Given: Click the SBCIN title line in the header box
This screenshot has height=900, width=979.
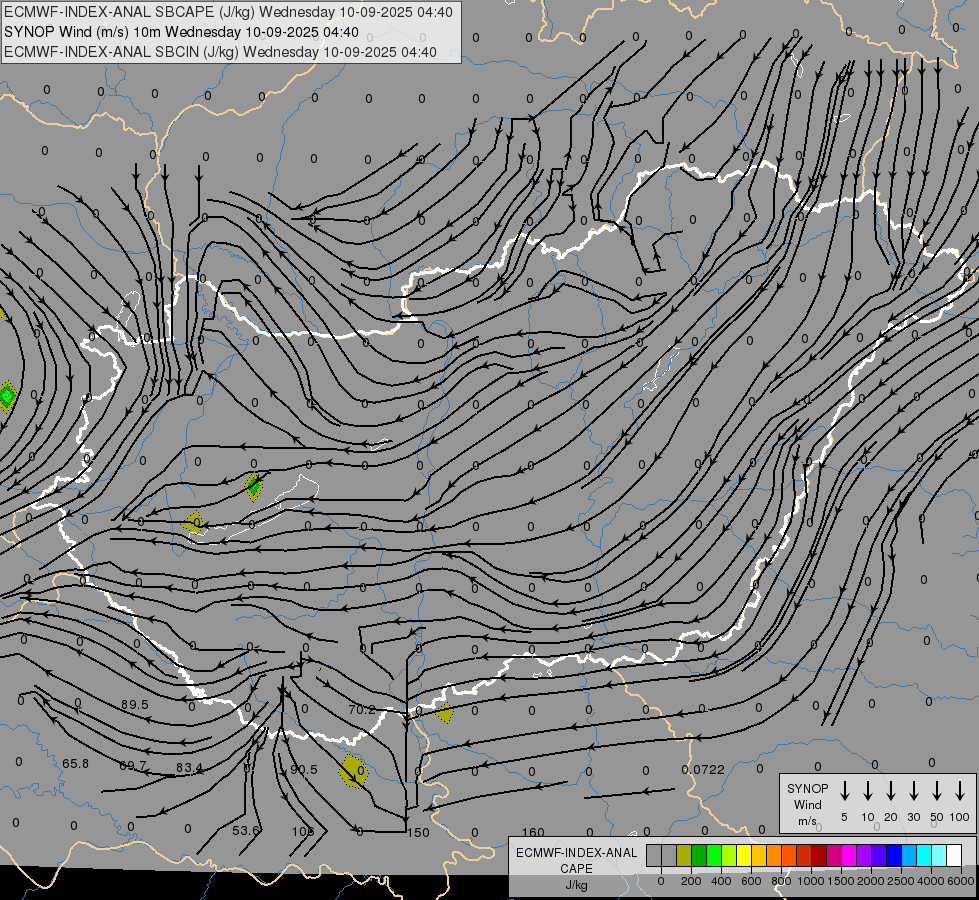Looking at the screenshot, I should pyautogui.click(x=220, y=52).
